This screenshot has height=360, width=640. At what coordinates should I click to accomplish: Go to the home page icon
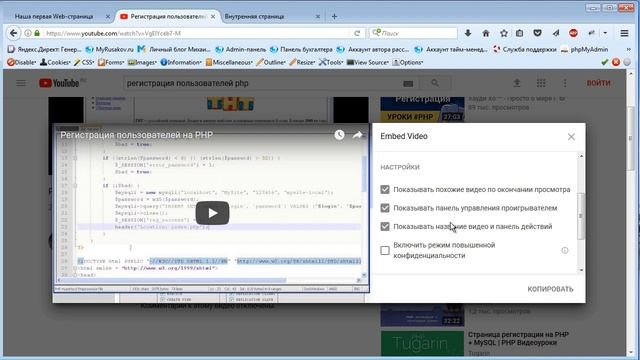point(486,33)
